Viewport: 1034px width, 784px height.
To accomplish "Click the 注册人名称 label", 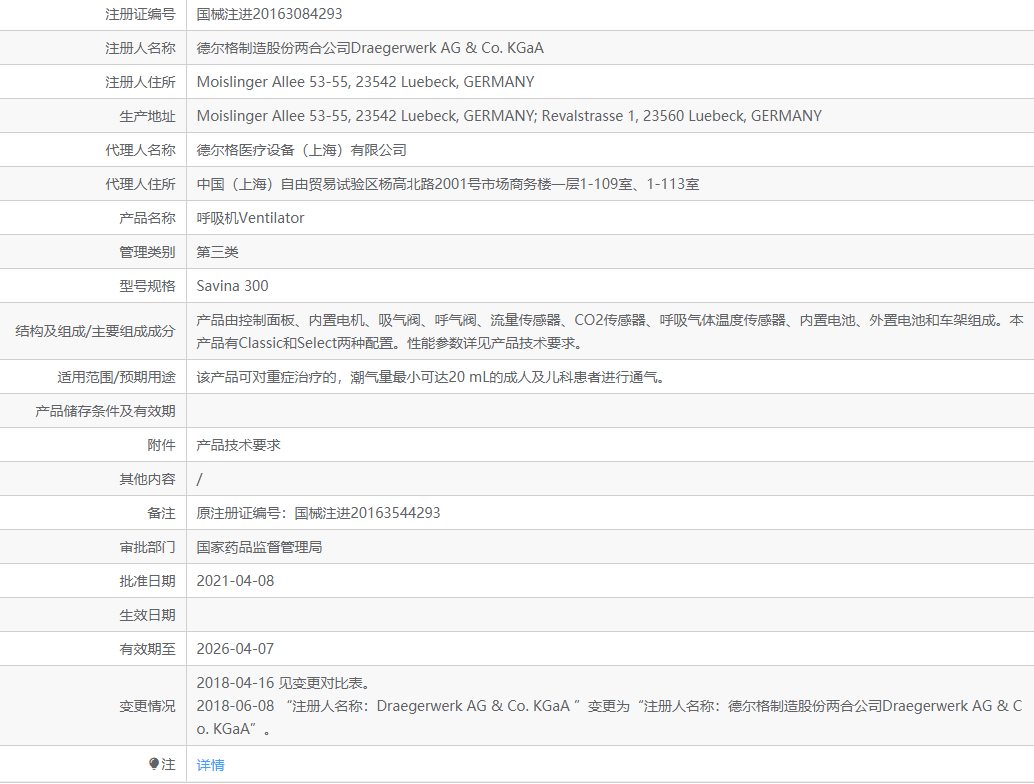I will click(140, 48).
